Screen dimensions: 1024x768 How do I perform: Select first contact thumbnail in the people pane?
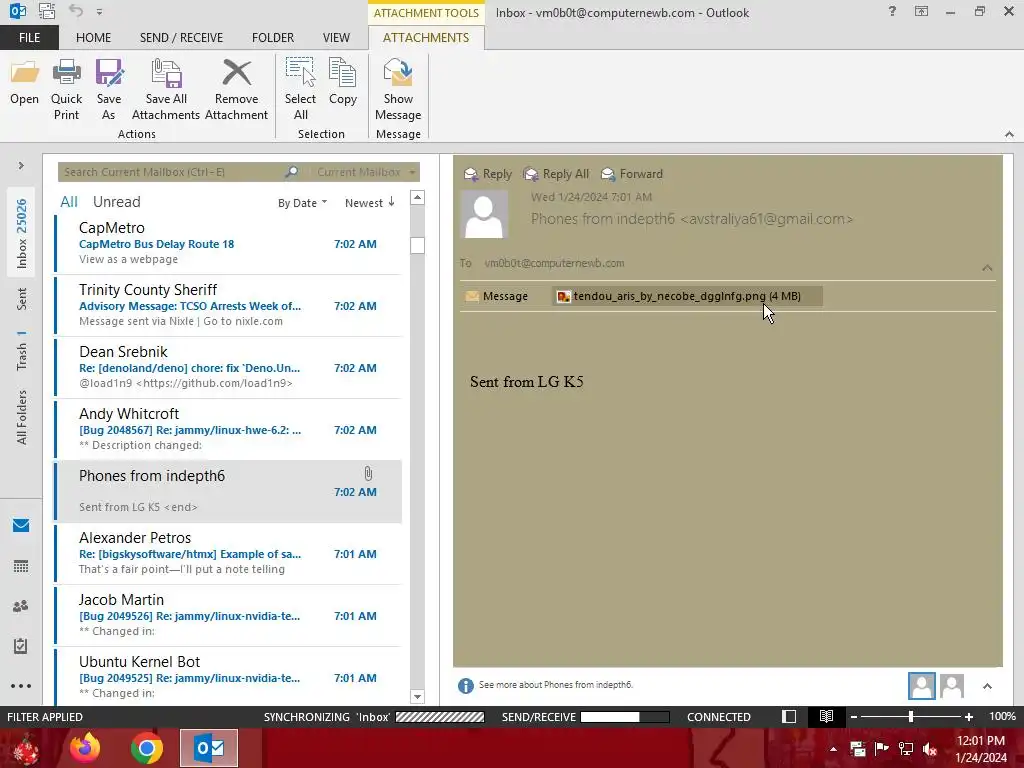(x=921, y=686)
